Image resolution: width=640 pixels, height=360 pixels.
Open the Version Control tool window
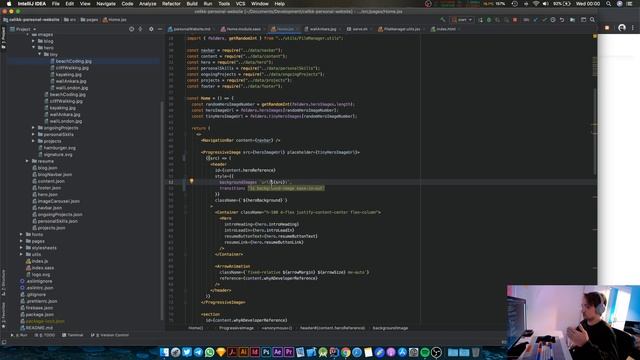[x=110, y=335]
